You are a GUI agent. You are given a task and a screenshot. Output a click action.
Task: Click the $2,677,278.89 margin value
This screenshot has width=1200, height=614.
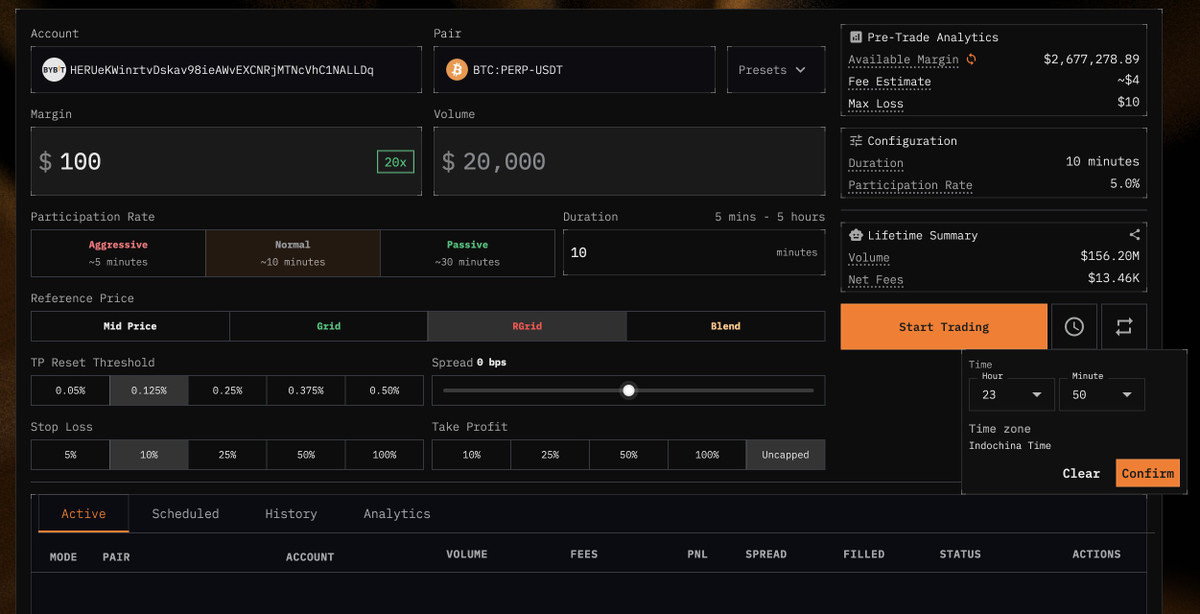(x=1091, y=60)
